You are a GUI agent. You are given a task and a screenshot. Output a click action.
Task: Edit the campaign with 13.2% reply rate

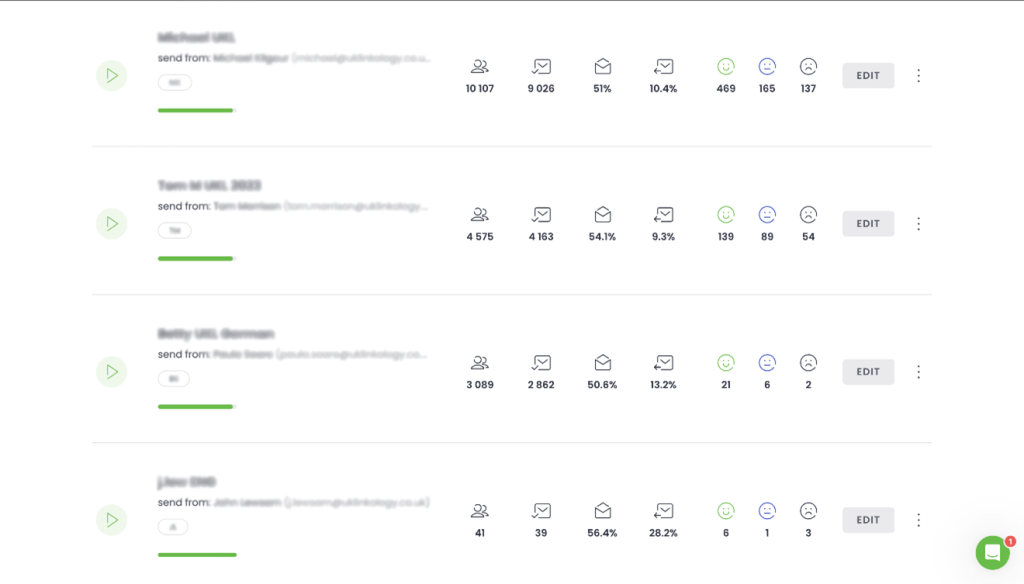(x=868, y=372)
